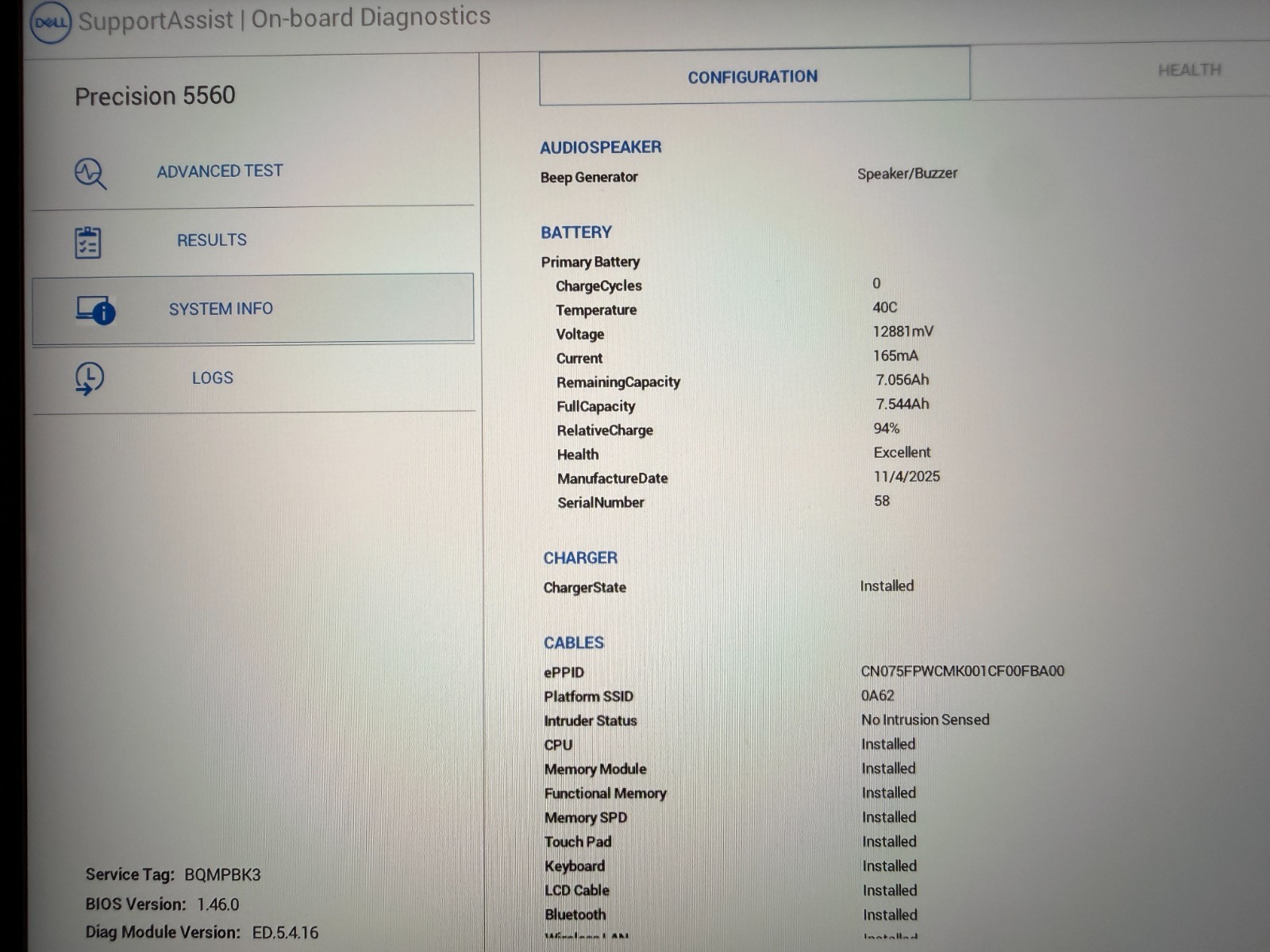Click the Advanced Test magnifier icon

(x=90, y=173)
